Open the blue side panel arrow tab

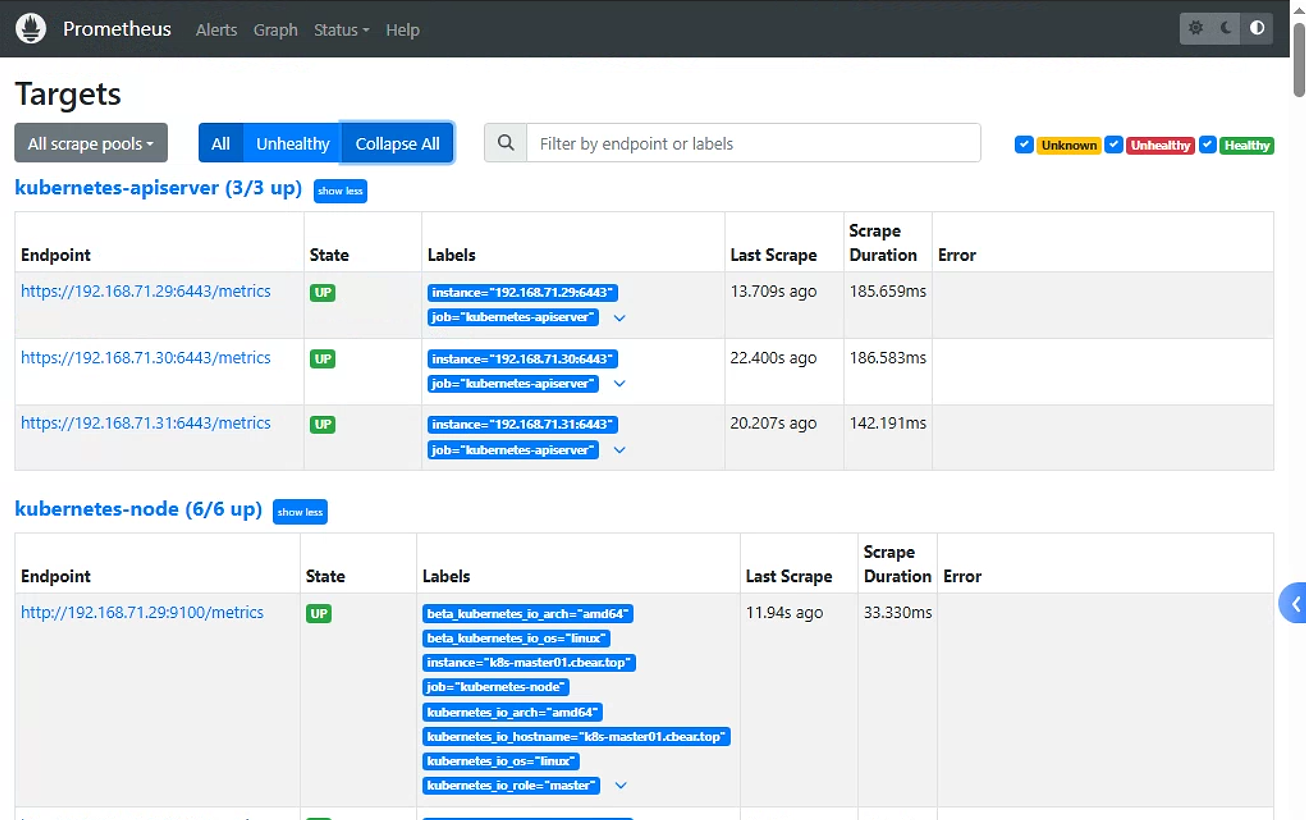click(x=1293, y=604)
